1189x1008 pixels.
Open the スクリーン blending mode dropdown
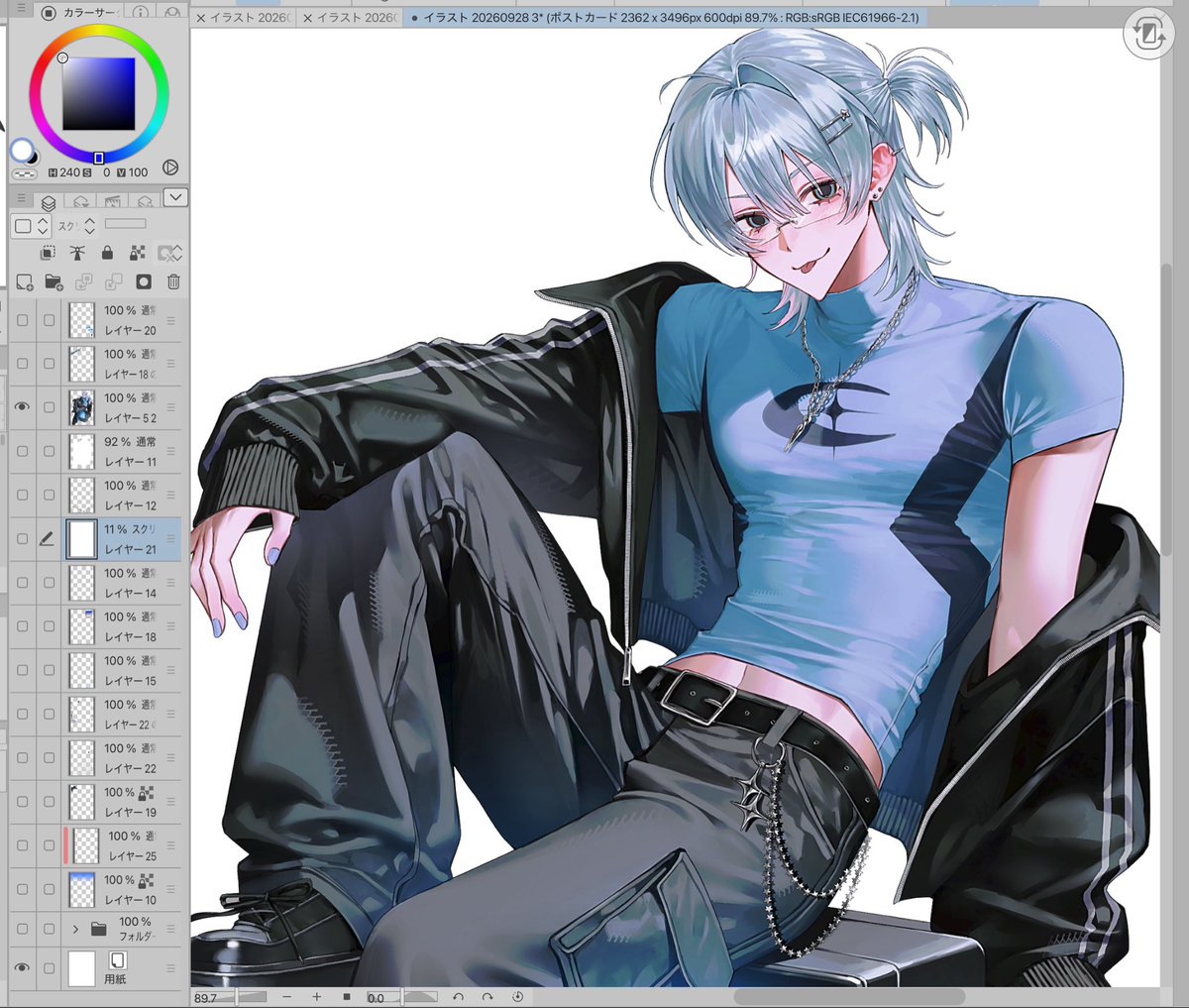tap(76, 226)
